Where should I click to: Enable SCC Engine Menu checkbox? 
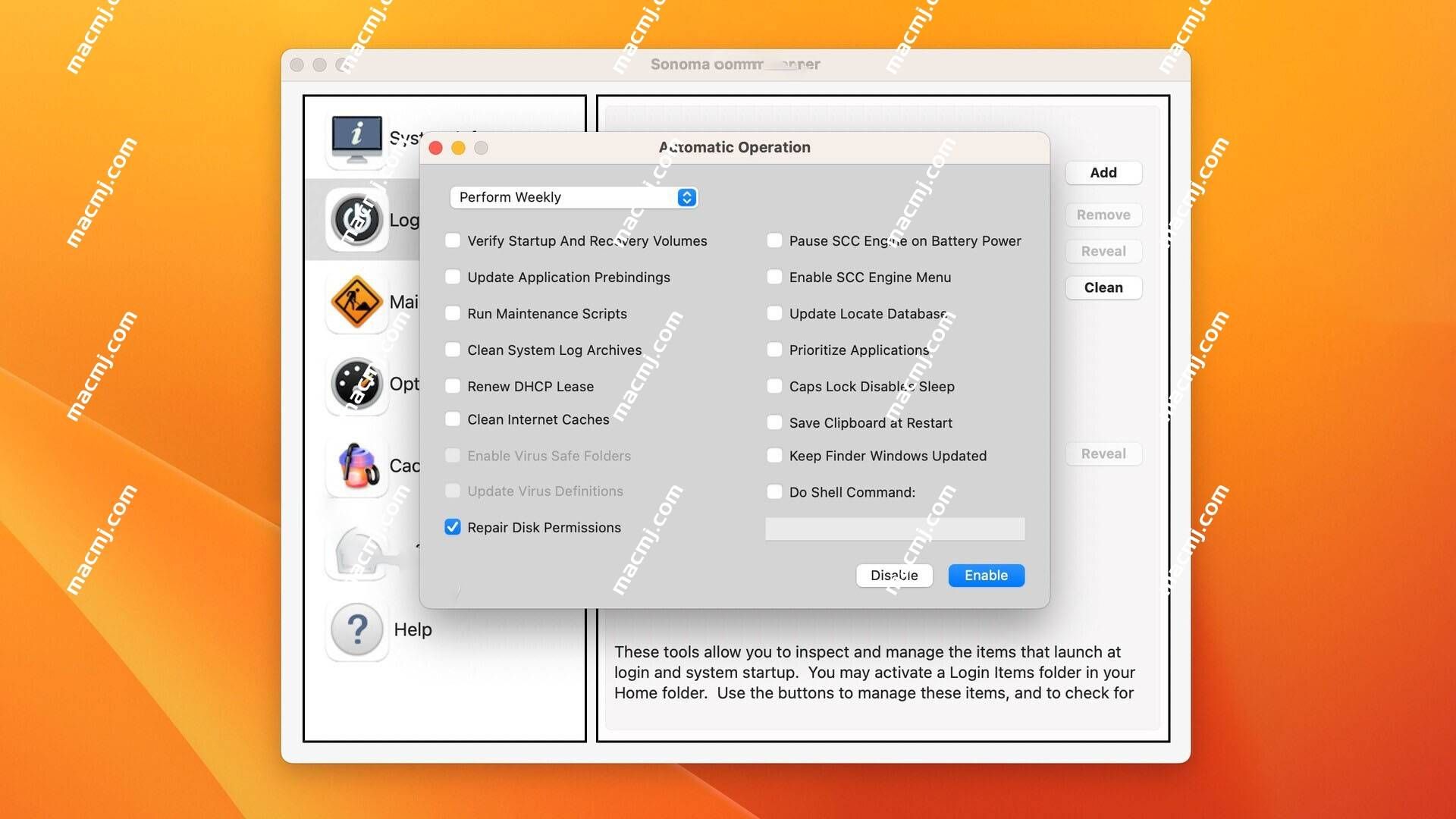(774, 277)
